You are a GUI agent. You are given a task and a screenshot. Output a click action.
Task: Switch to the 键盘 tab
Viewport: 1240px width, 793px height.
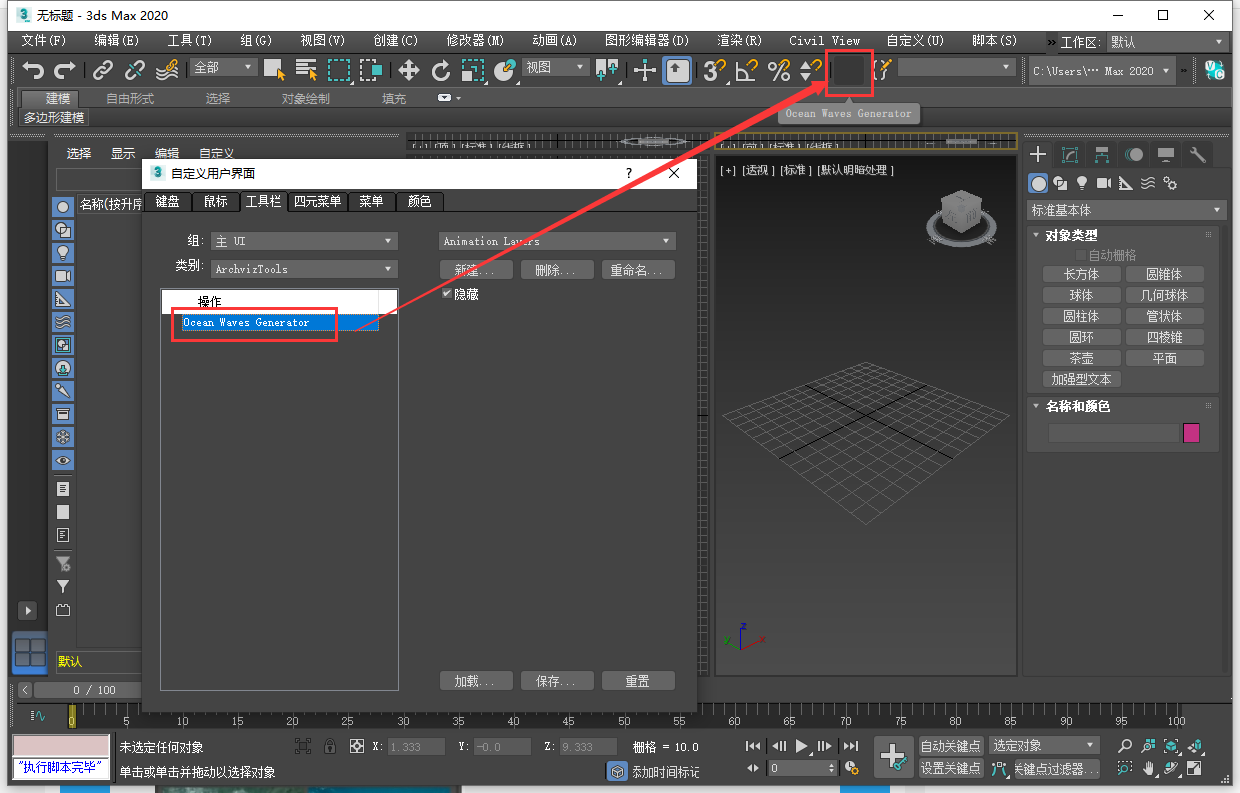click(168, 201)
